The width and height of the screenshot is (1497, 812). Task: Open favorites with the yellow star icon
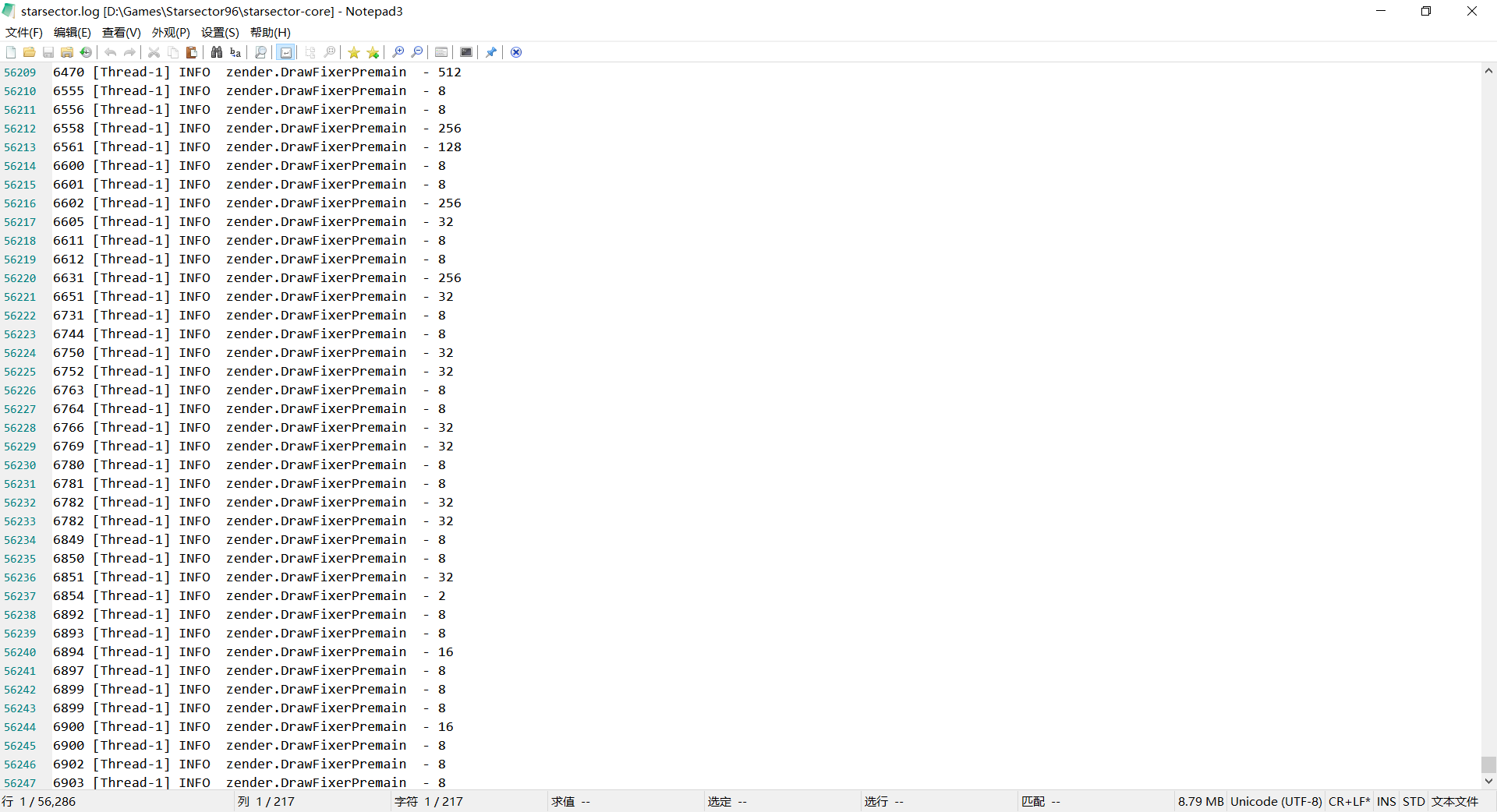[354, 52]
